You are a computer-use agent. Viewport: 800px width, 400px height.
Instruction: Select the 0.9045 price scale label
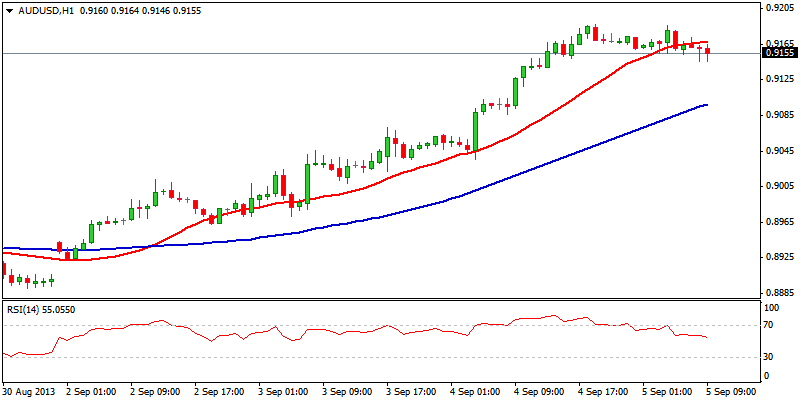pyautogui.click(x=778, y=151)
